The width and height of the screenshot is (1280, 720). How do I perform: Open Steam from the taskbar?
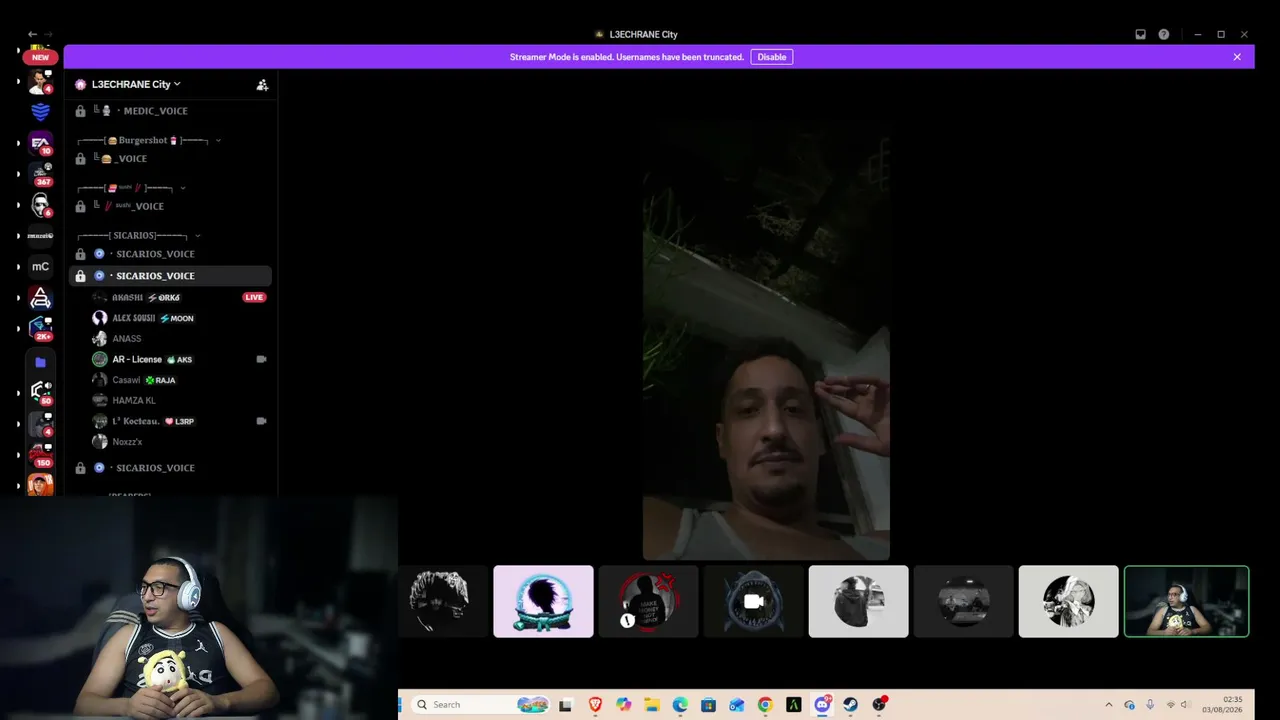(851, 705)
